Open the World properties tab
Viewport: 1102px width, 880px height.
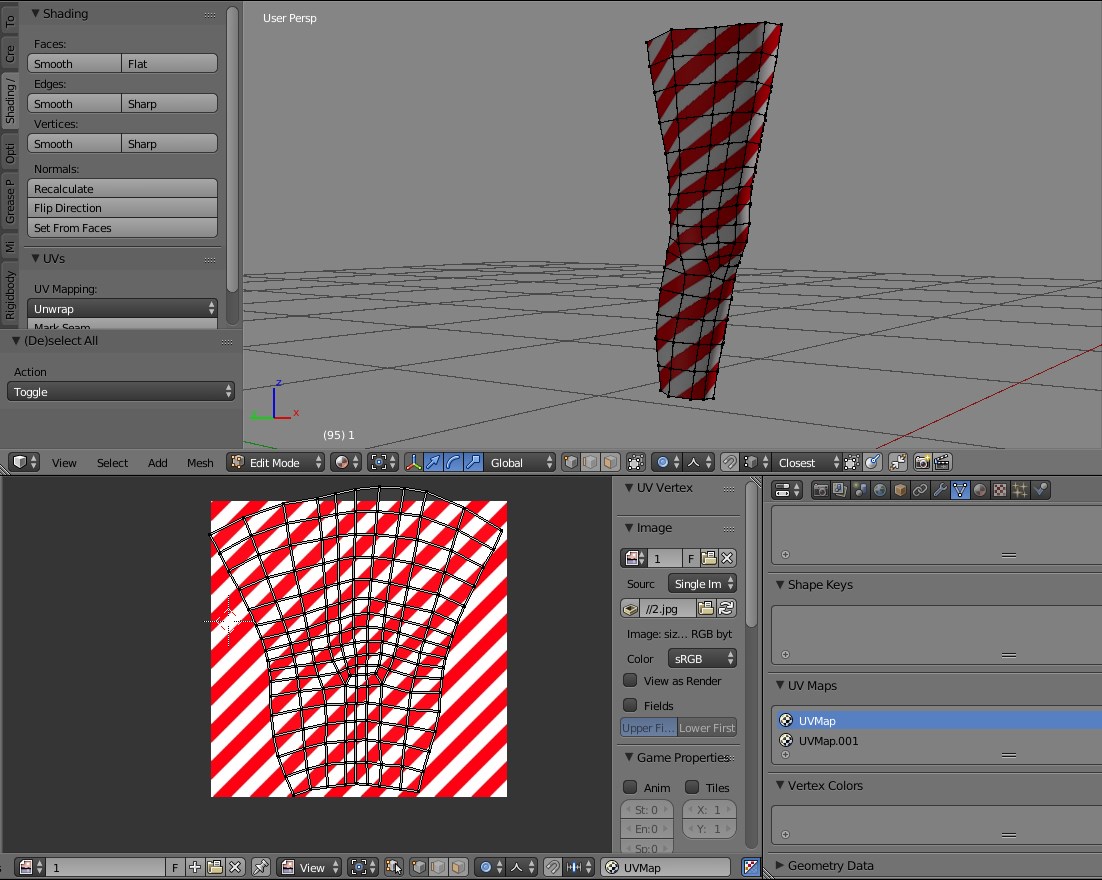880,490
